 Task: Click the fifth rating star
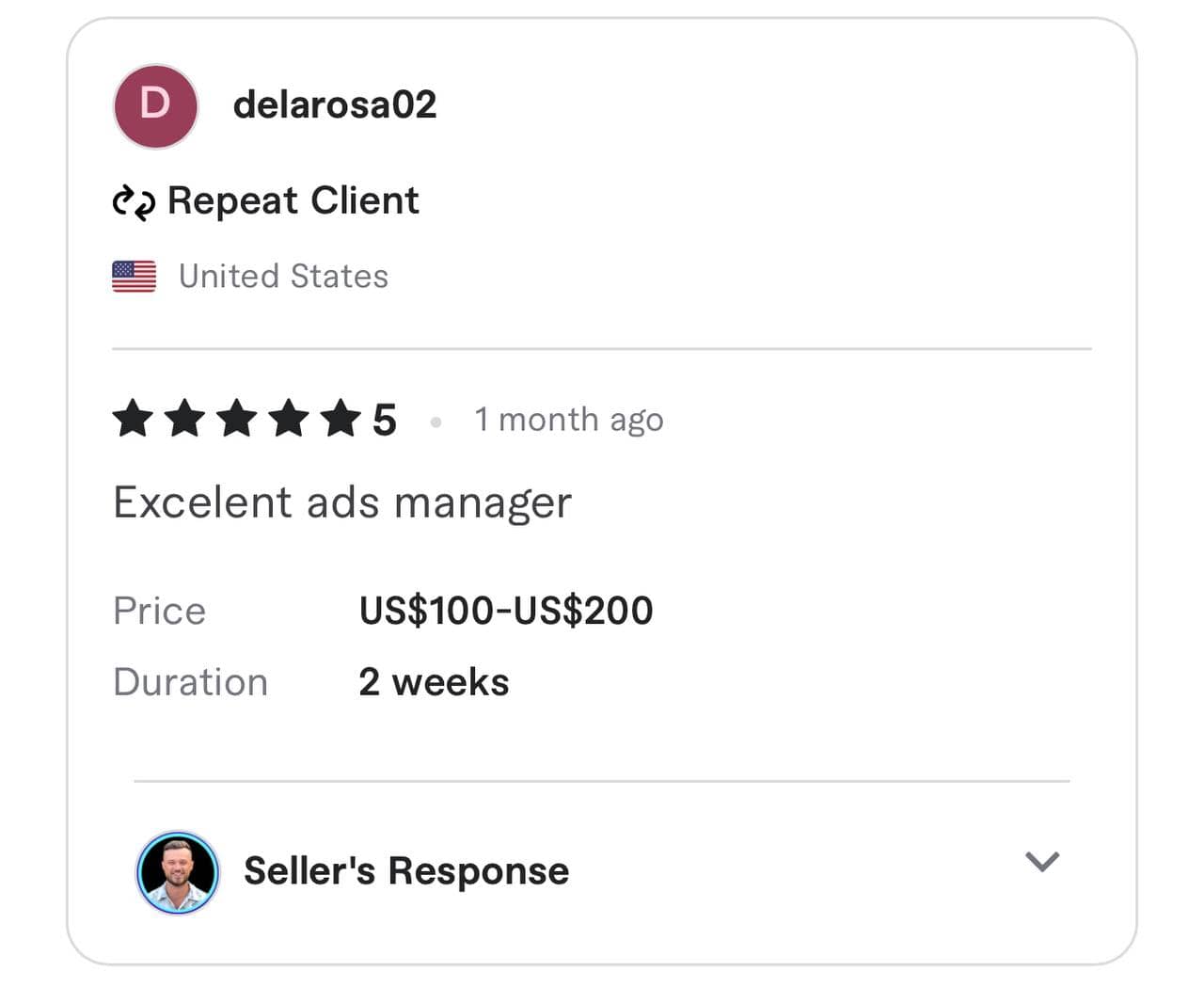tap(340, 419)
